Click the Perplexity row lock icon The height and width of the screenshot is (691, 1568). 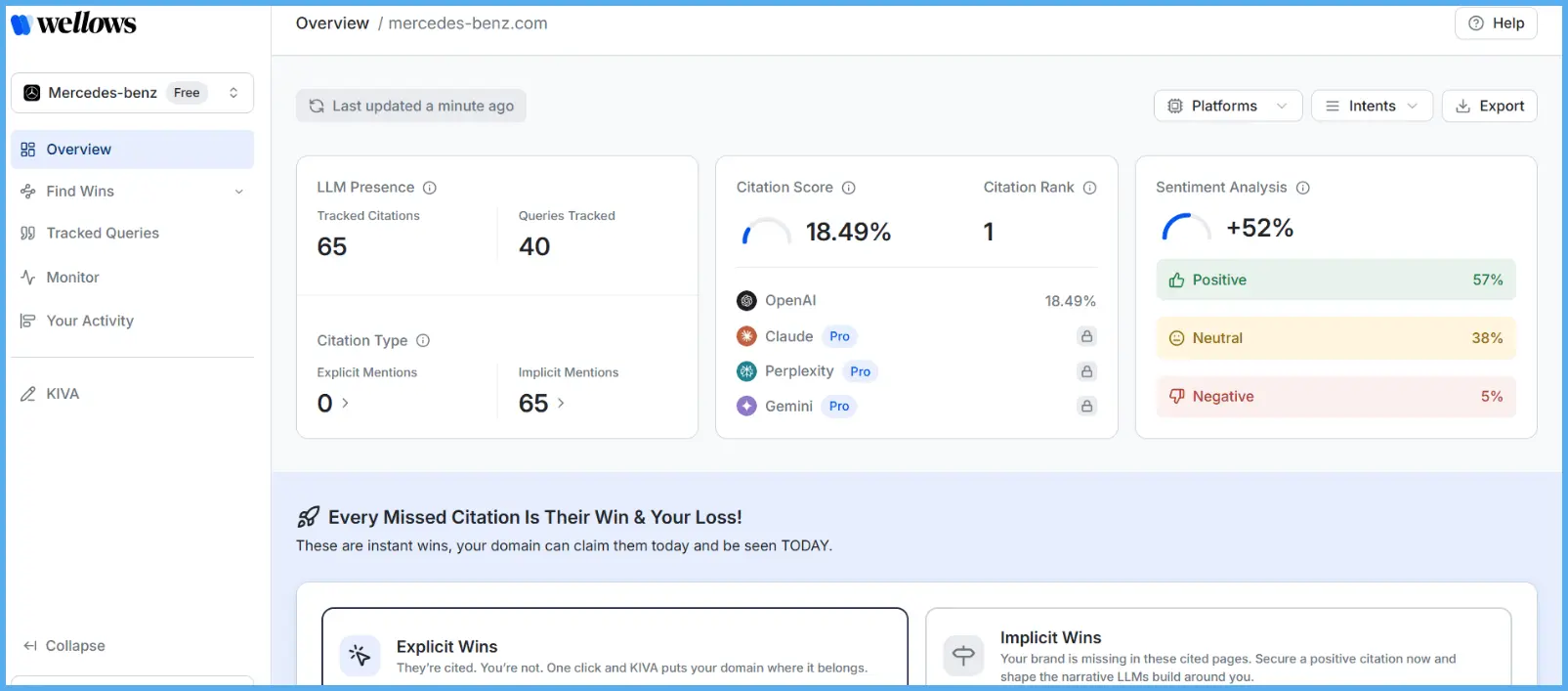(x=1086, y=371)
